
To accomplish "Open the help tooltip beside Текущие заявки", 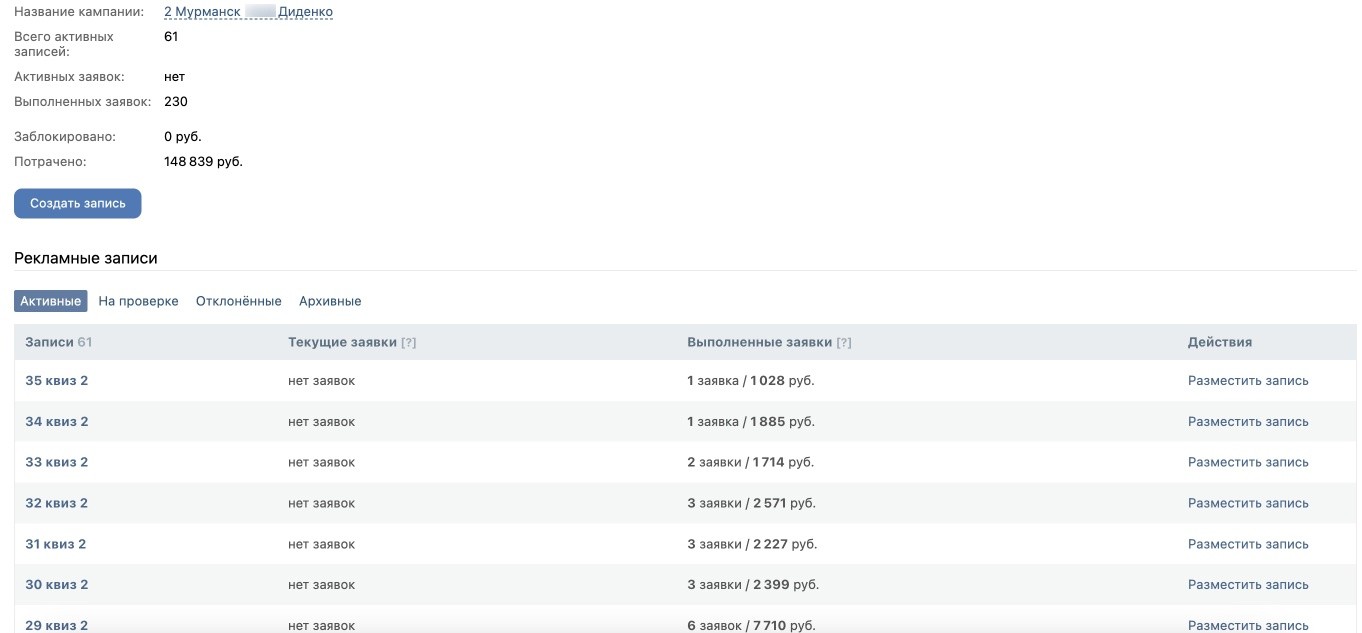I will 408,342.
